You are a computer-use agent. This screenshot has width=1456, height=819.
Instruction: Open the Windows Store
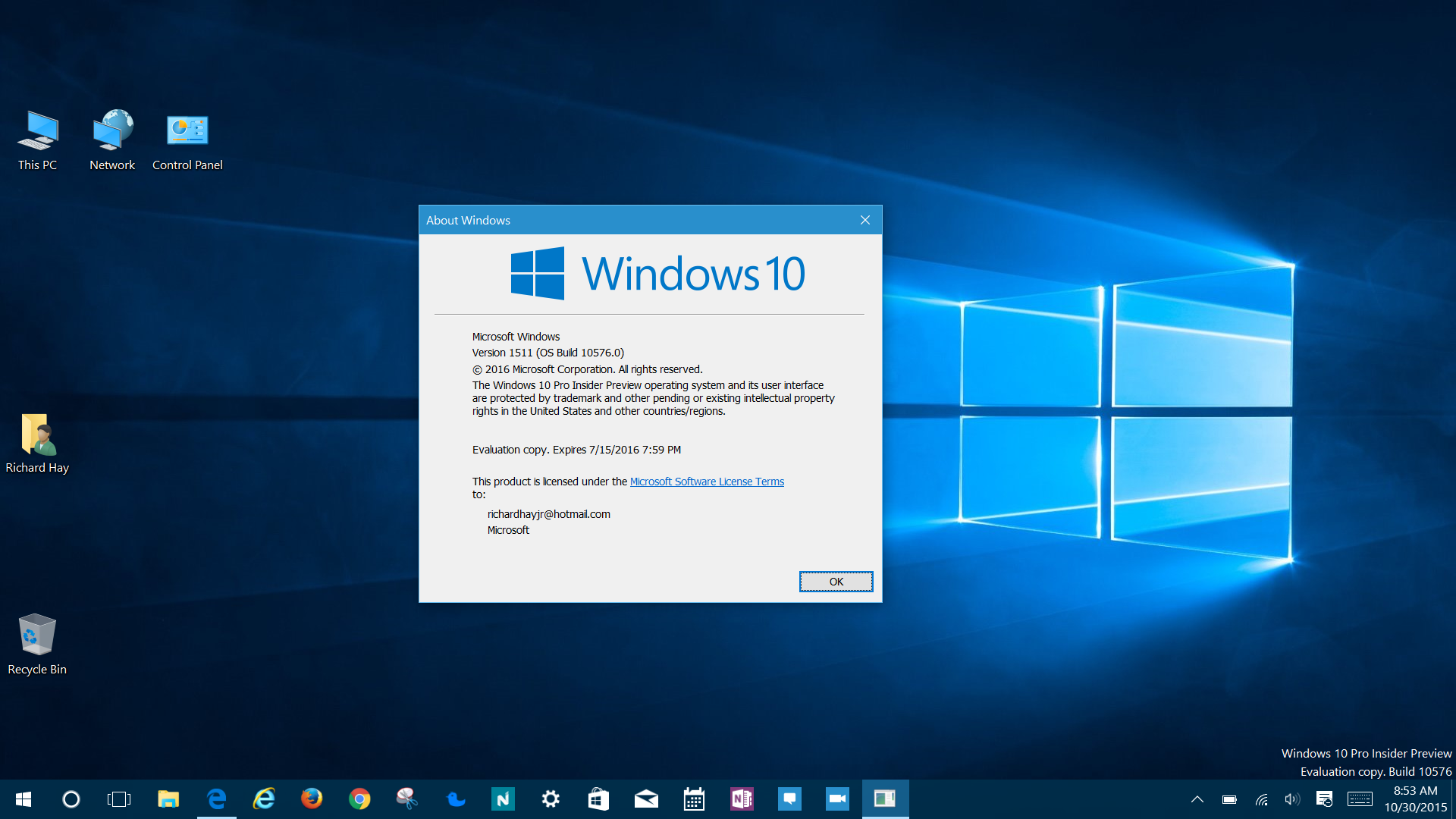(598, 799)
